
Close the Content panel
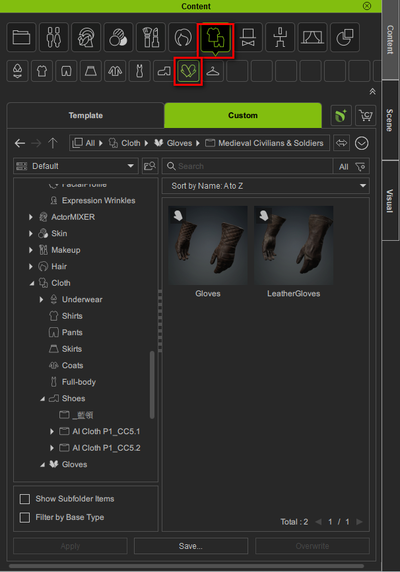[367, 6]
